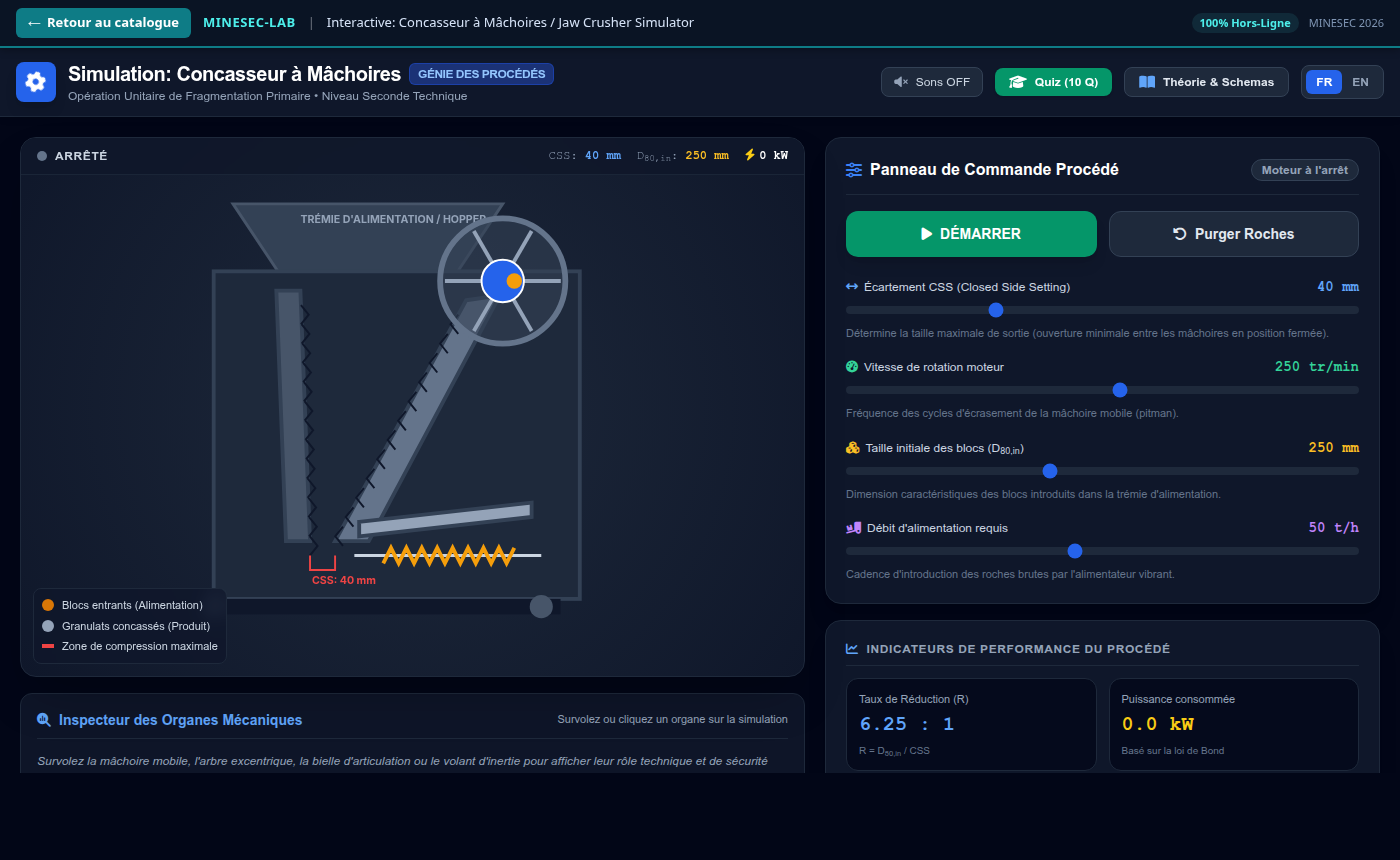Click the Puissance consommée value 0.0 kW
Viewport: 1400px width, 860px height.
(x=1158, y=724)
